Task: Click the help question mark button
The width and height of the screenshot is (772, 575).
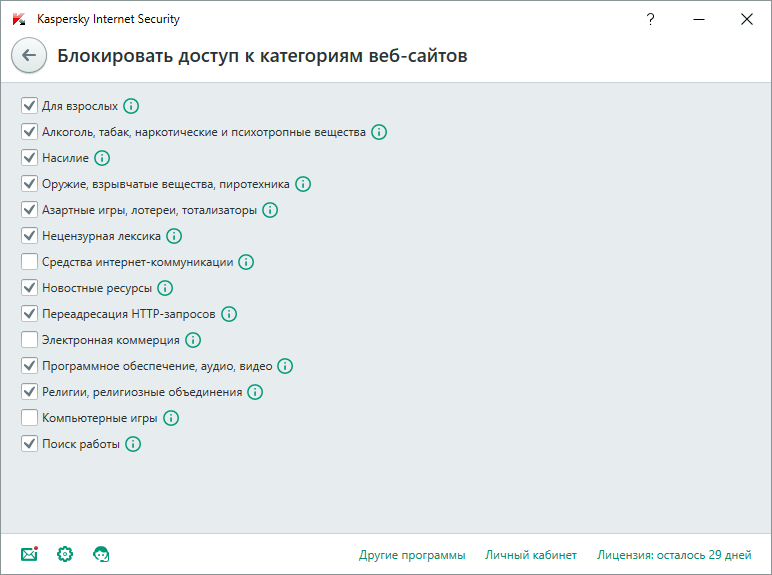Action: click(651, 19)
